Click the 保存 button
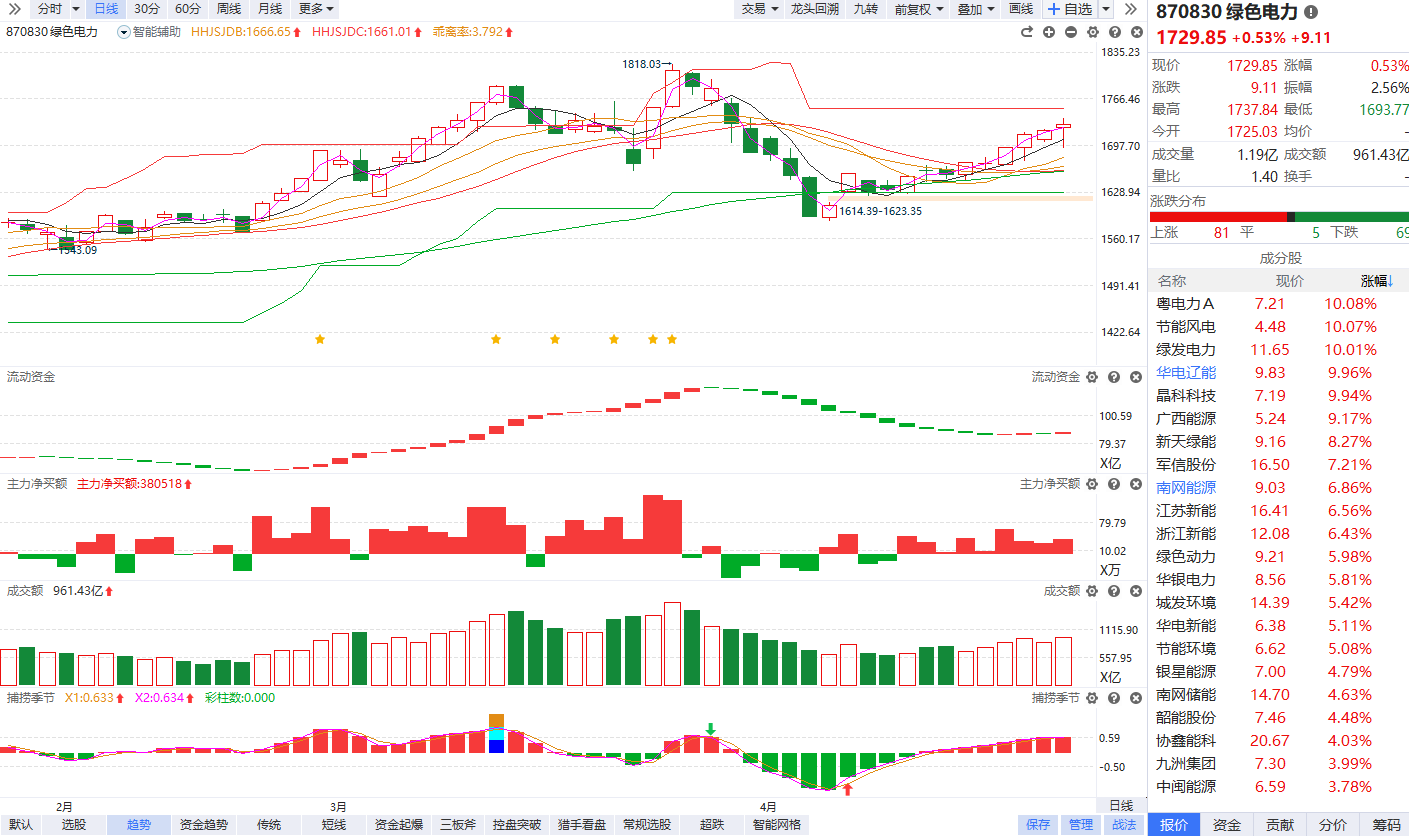Viewport: 1409px width, 836px height. click(x=1038, y=825)
